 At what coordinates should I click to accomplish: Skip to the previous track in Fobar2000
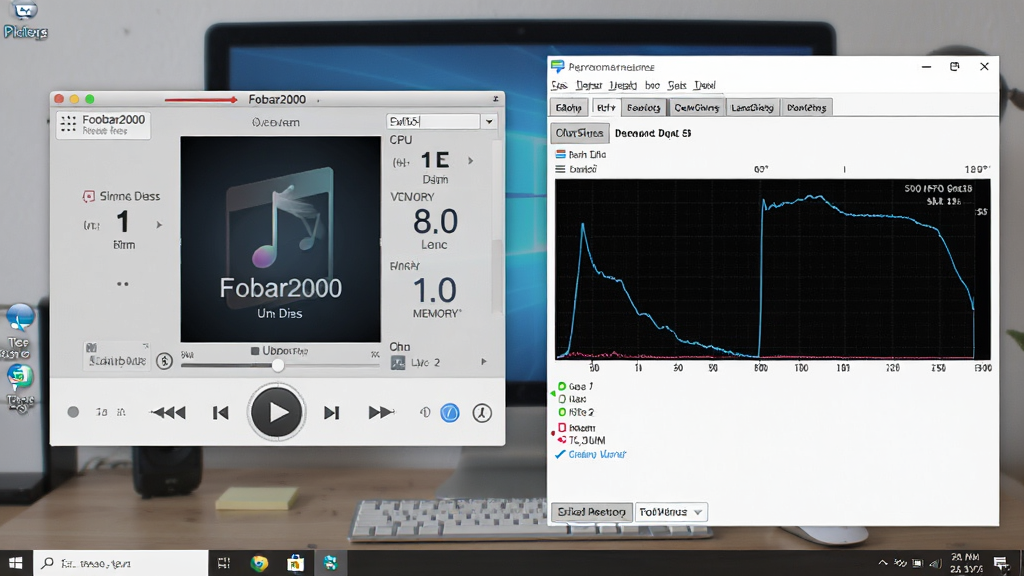coord(221,413)
